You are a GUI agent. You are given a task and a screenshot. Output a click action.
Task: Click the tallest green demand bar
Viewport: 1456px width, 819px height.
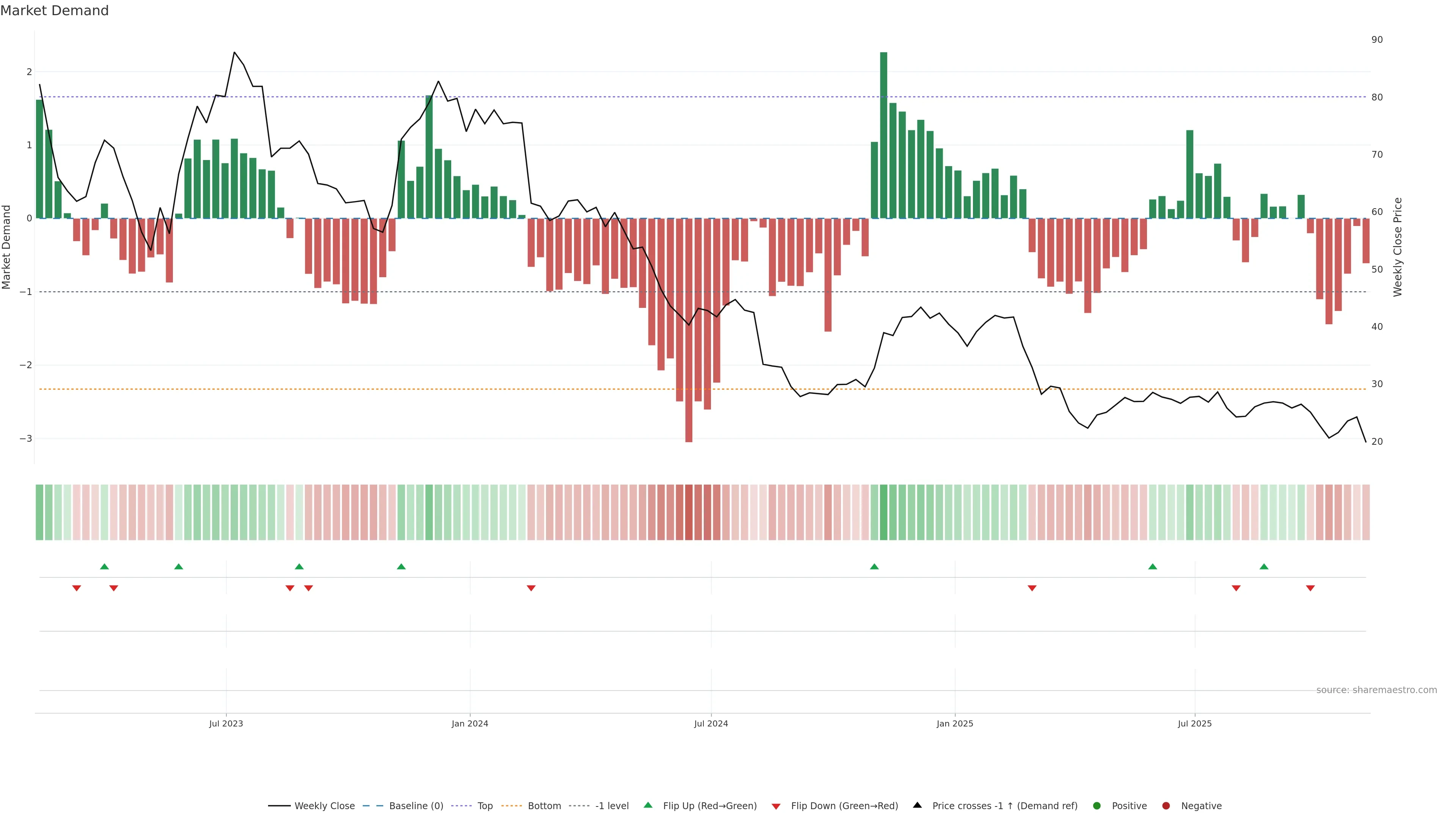click(x=883, y=136)
